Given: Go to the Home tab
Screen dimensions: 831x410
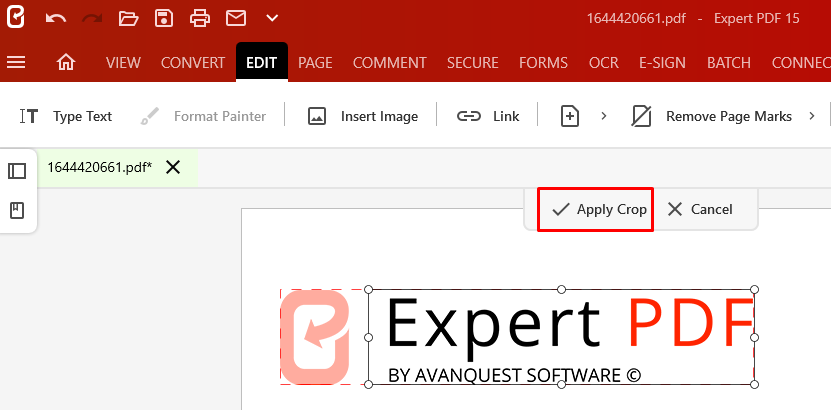Looking at the screenshot, I should (x=66, y=63).
